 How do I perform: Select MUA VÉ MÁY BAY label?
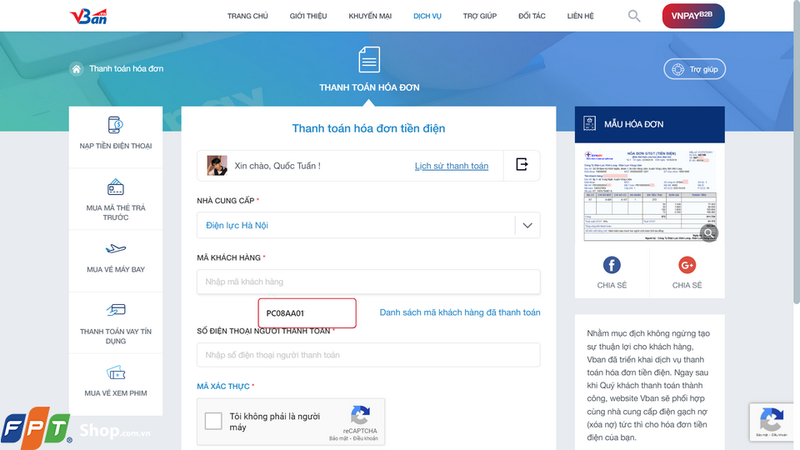tap(115, 269)
